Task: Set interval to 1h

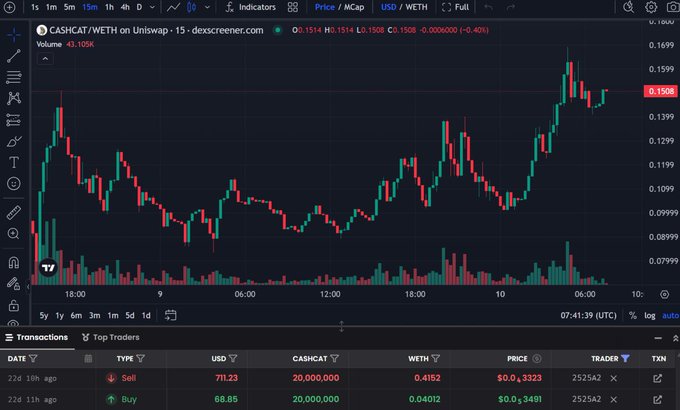Action: point(109,7)
